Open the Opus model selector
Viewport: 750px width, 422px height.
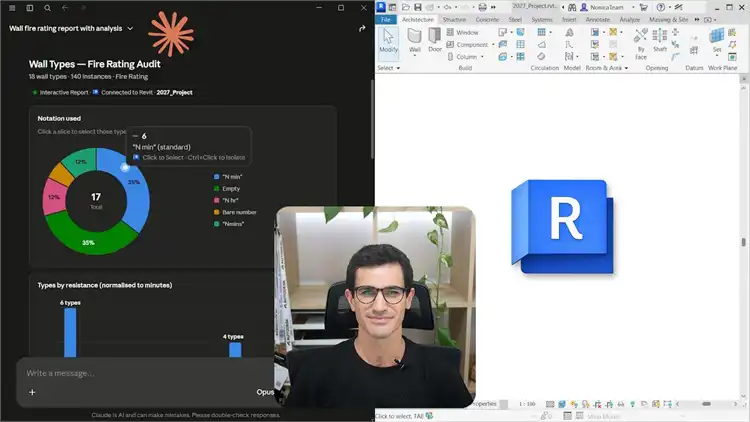pyautogui.click(x=265, y=392)
